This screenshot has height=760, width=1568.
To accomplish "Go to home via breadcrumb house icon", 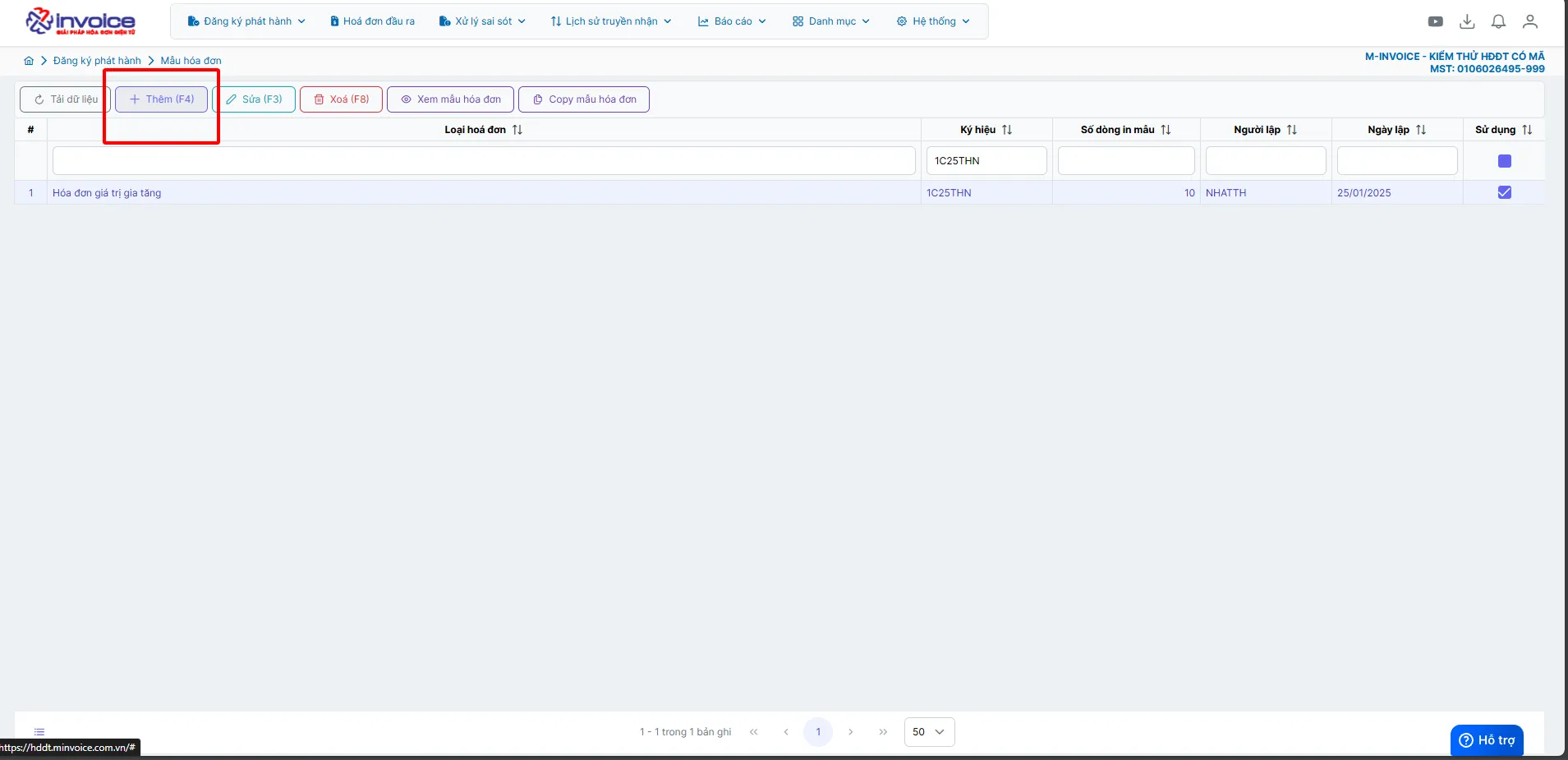I will point(29,61).
